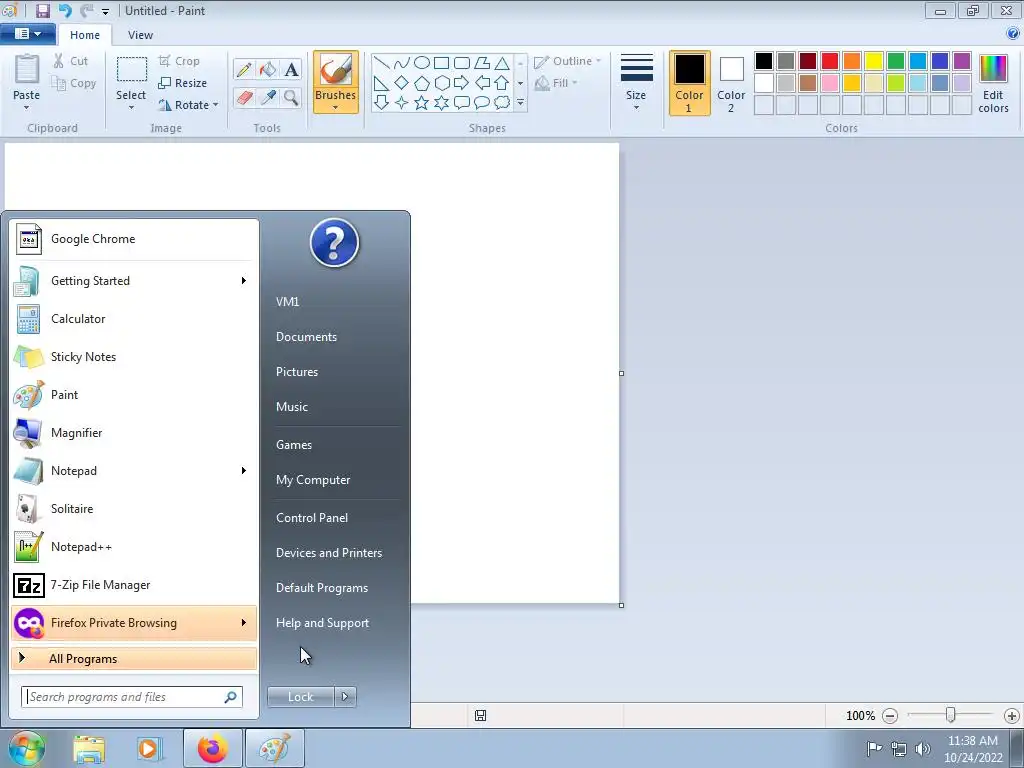
Task: Choose the Rectangle shape
Action: tap(441, 63)
